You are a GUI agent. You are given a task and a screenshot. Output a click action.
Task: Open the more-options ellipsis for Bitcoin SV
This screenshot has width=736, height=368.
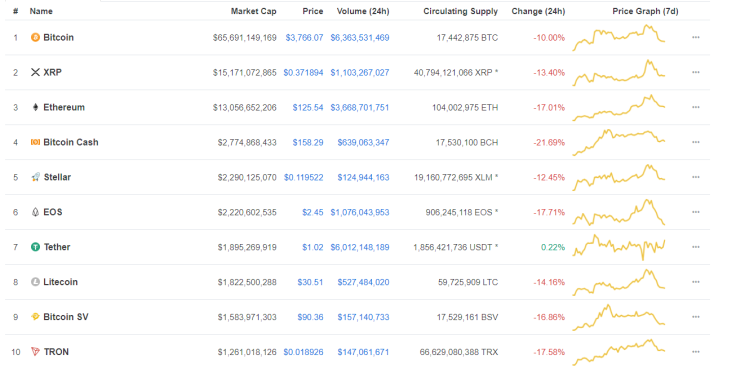(696, 317)
